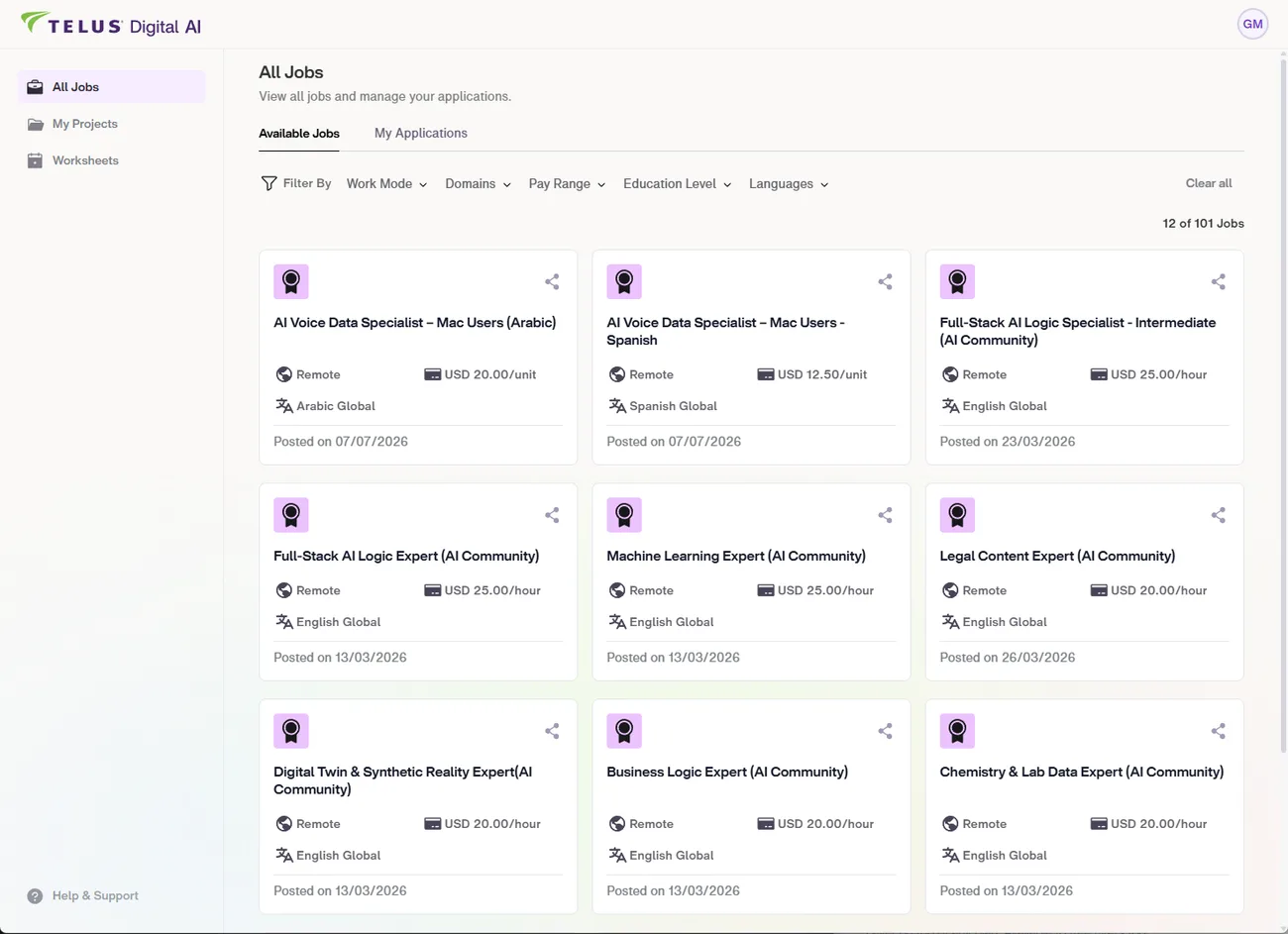The width and height of the screenshot is (1288, 934).
Task: Click 'Posted on 23/03/2026' text
Action: tap(1007, 442)
